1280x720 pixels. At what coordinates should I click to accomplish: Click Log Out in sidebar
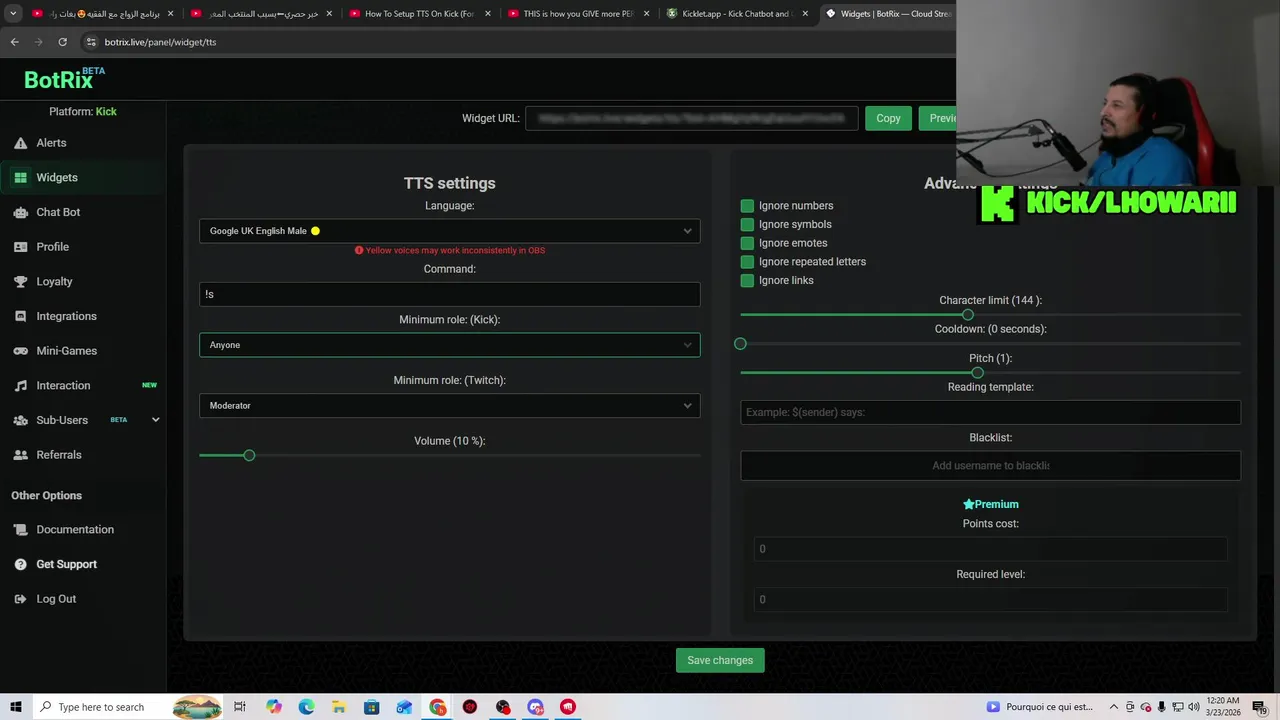(56, 599)
